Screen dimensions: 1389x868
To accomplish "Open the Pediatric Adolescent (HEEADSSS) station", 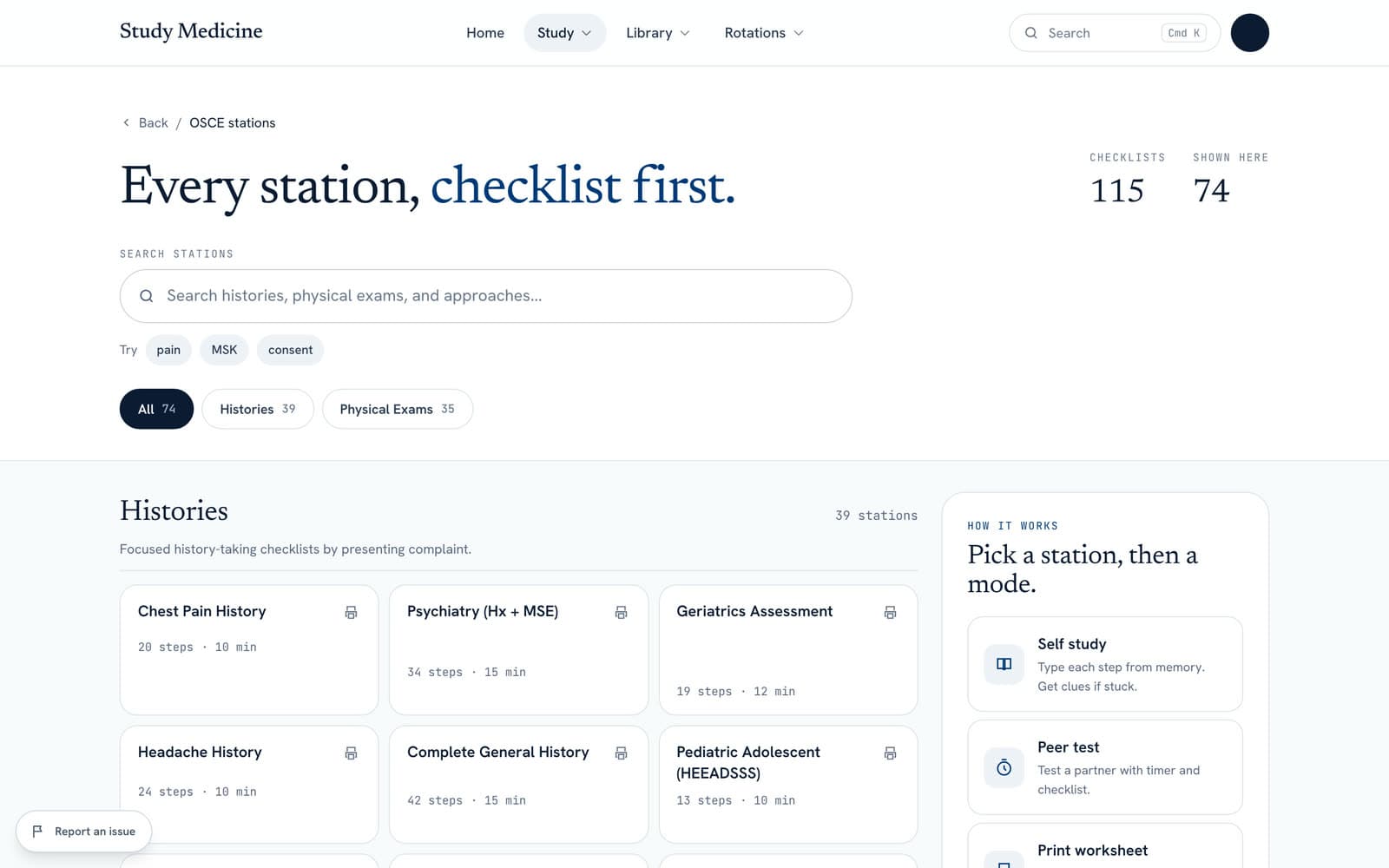I will point(788,785).
